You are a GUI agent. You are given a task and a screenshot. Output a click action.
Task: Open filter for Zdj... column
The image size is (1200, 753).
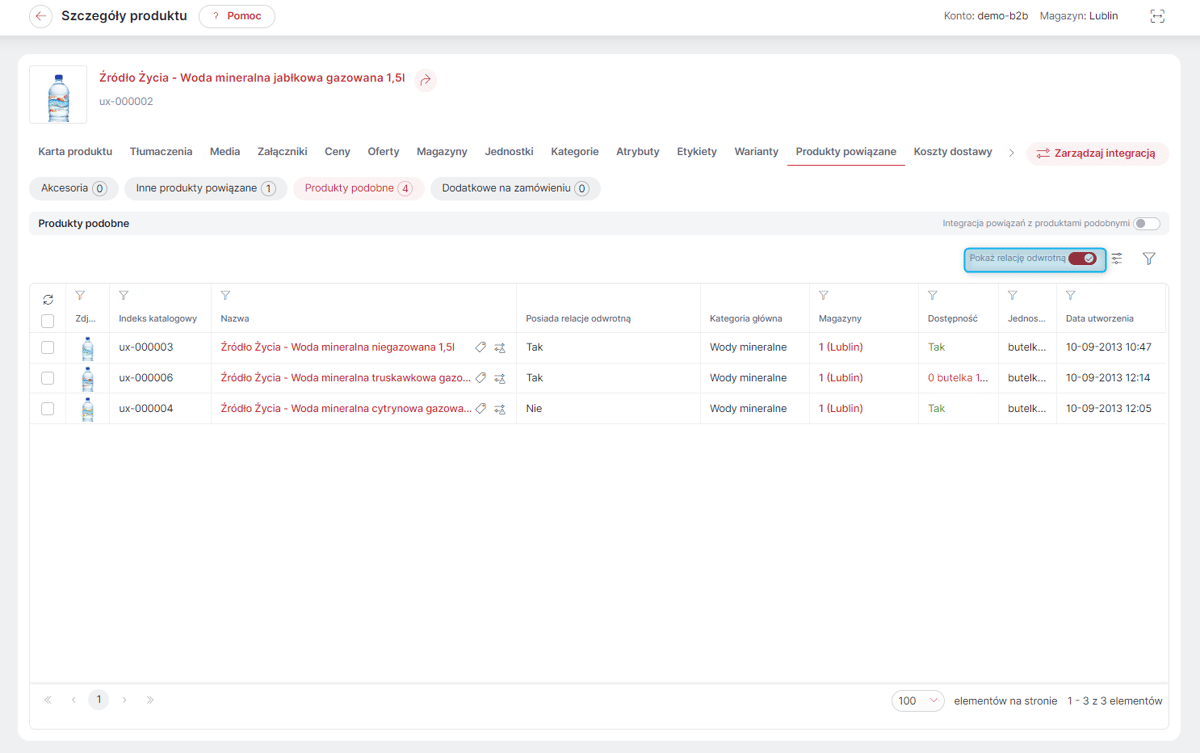[x=80, y=296]
